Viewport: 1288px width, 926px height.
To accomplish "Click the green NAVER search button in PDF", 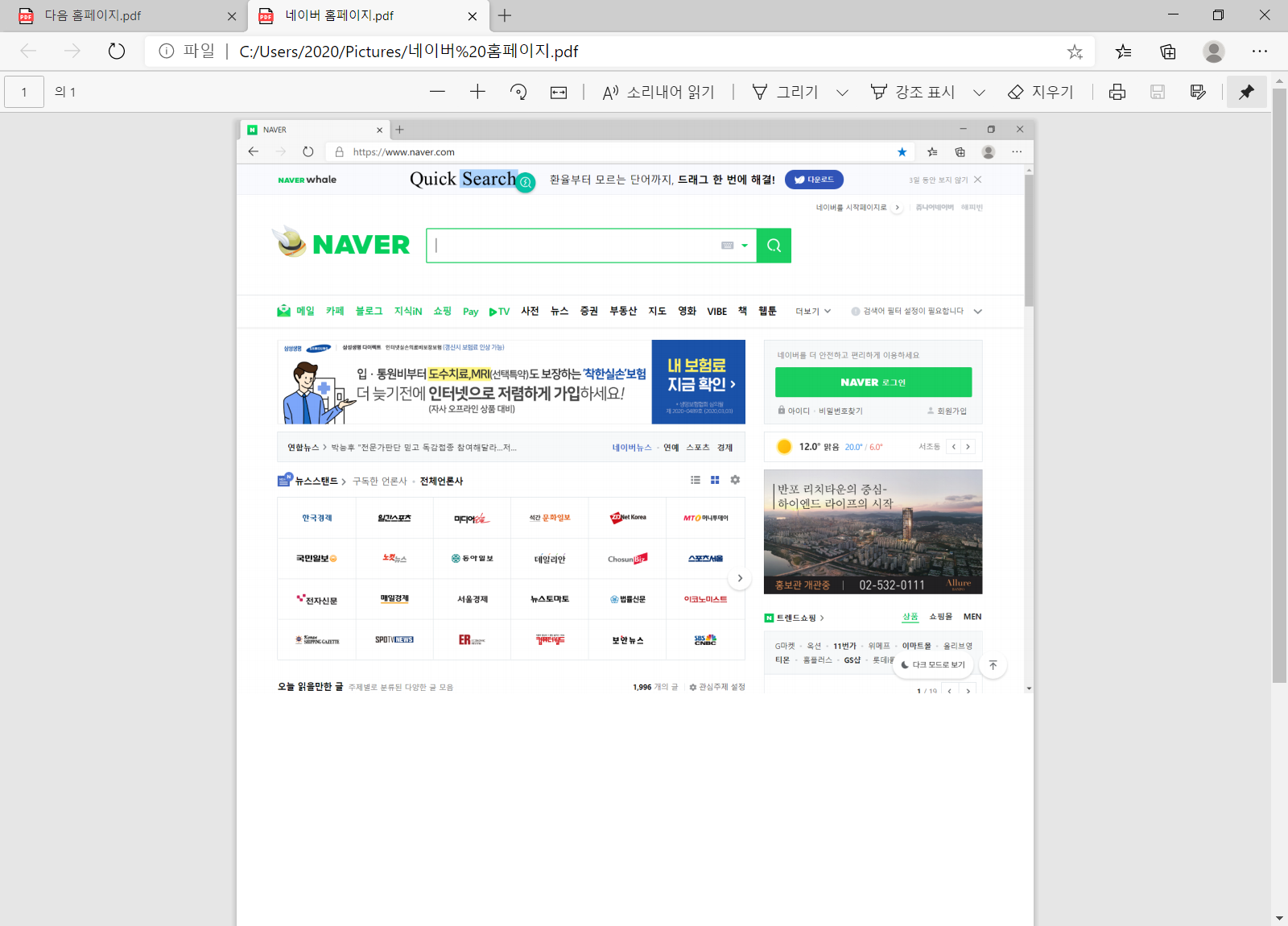I will [774, 246].
